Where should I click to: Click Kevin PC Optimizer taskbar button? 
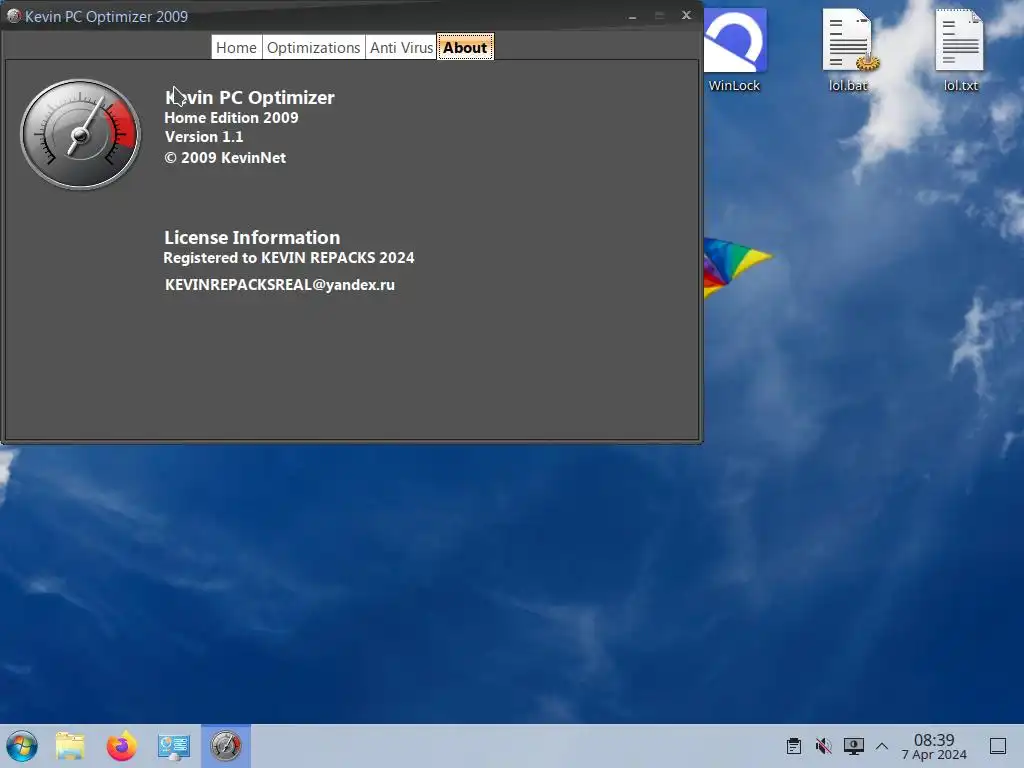(x=225, y=746)
